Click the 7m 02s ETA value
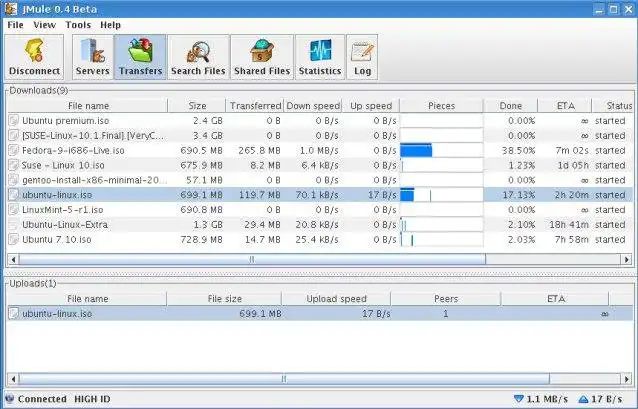The height and width of the screenshot is (409, 638). [x=572, y=151]
